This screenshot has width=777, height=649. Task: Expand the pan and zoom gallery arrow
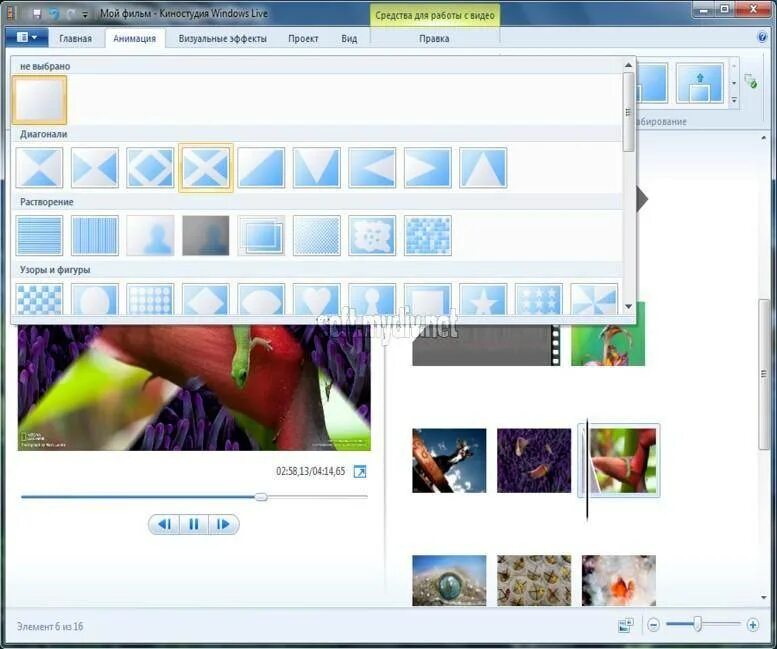tap(734, 101)
